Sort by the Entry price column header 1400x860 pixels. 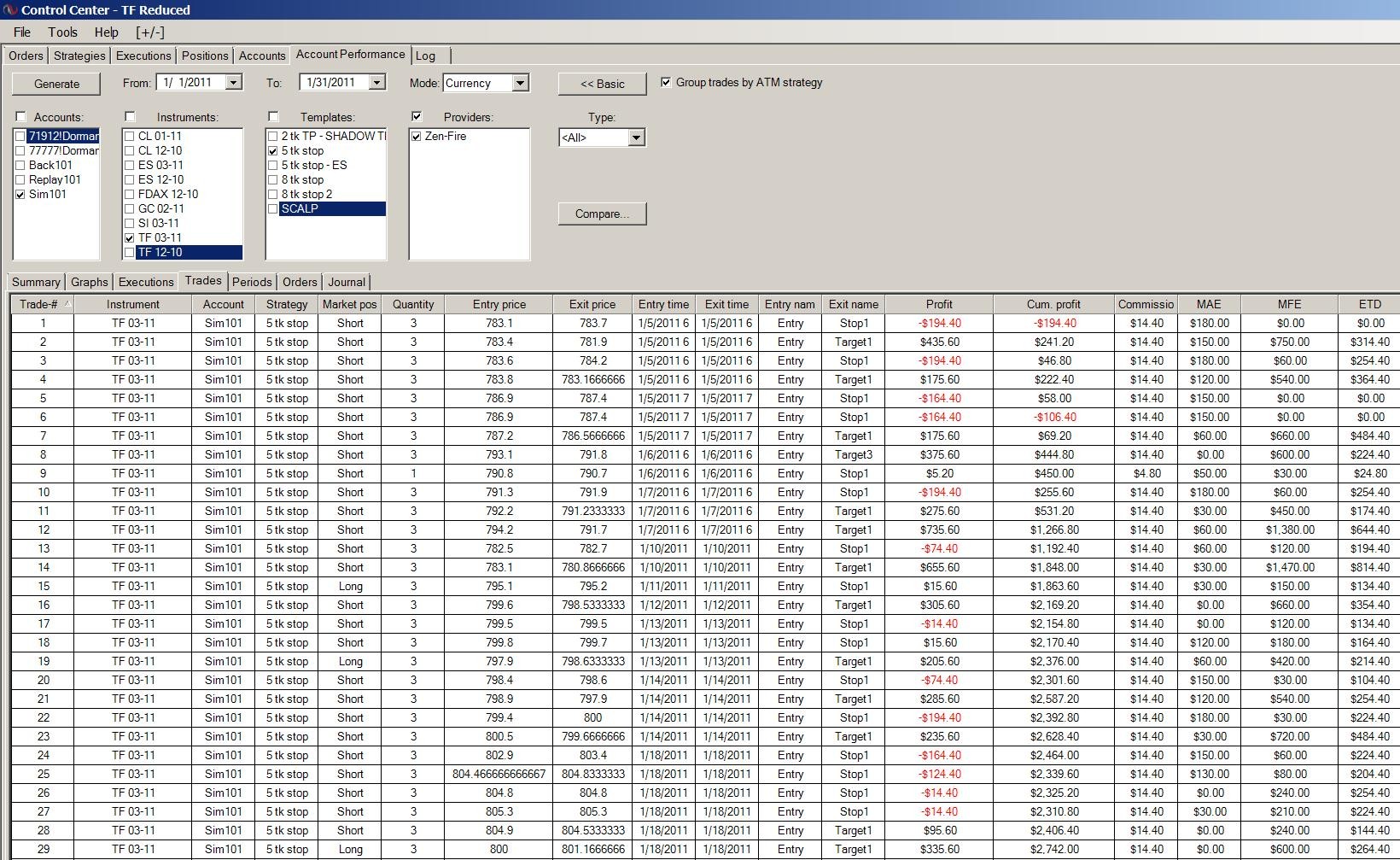(499, 304)
